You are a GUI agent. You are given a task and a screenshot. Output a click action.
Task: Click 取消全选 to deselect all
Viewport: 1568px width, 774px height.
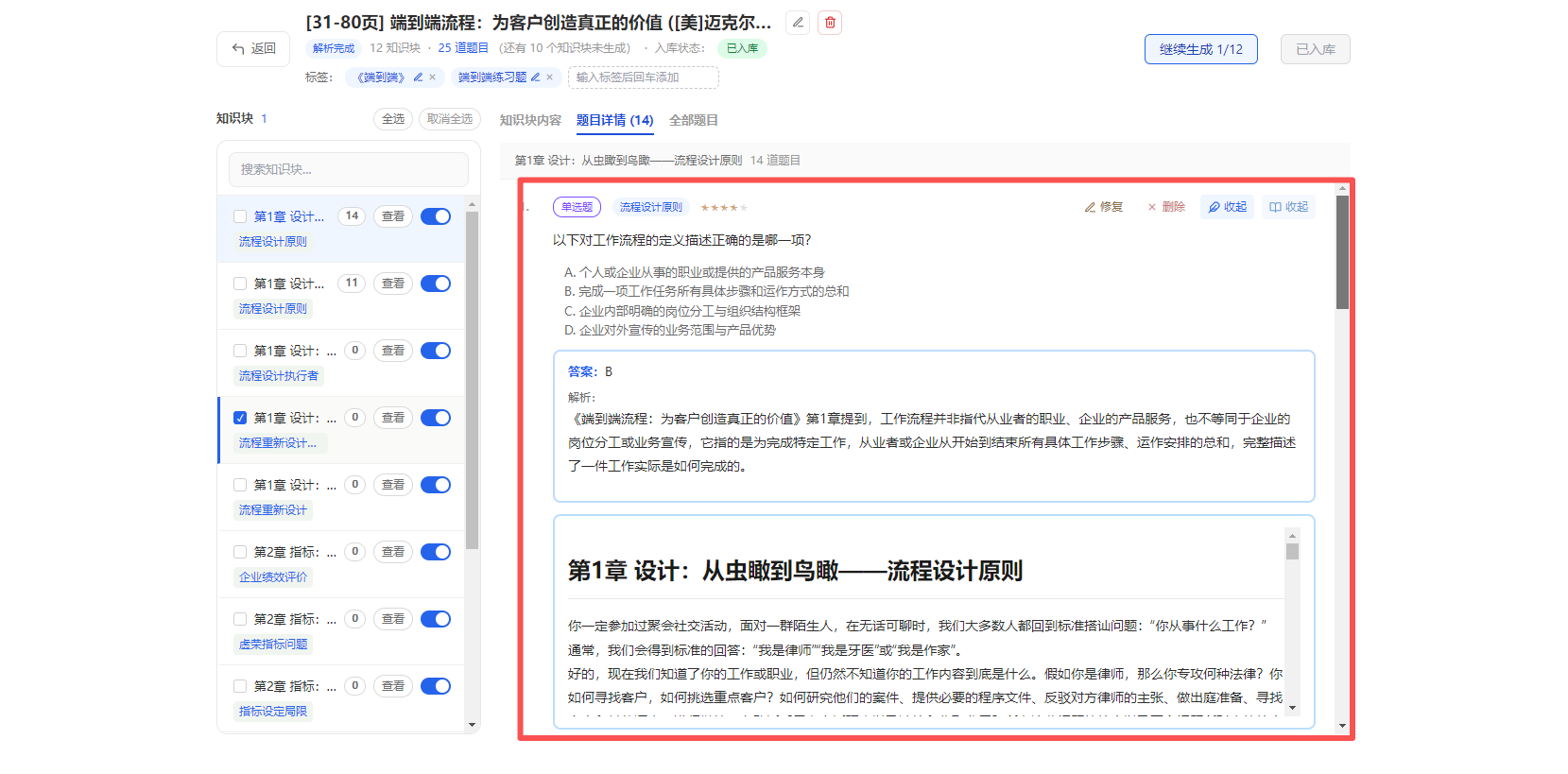point(450,119)
